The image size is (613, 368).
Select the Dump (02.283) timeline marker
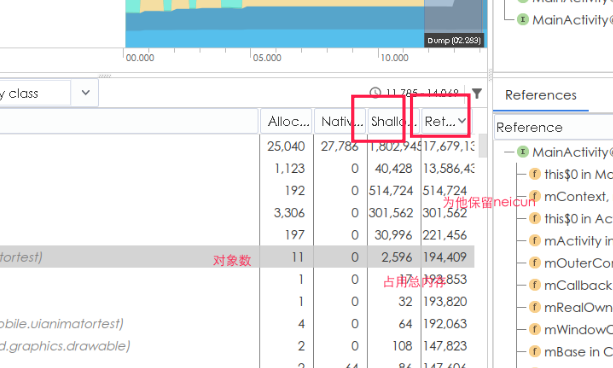pyautogui.click(x=454, y=40)
